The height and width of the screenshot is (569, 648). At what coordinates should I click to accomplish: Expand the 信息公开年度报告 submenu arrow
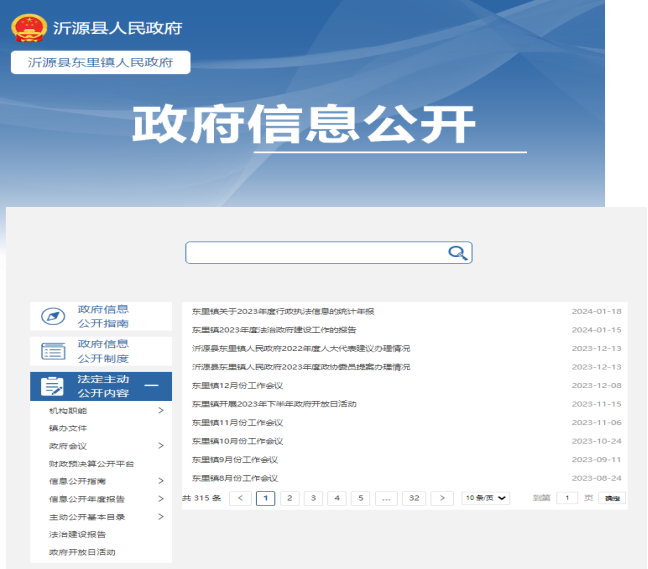tap(160, 499)
